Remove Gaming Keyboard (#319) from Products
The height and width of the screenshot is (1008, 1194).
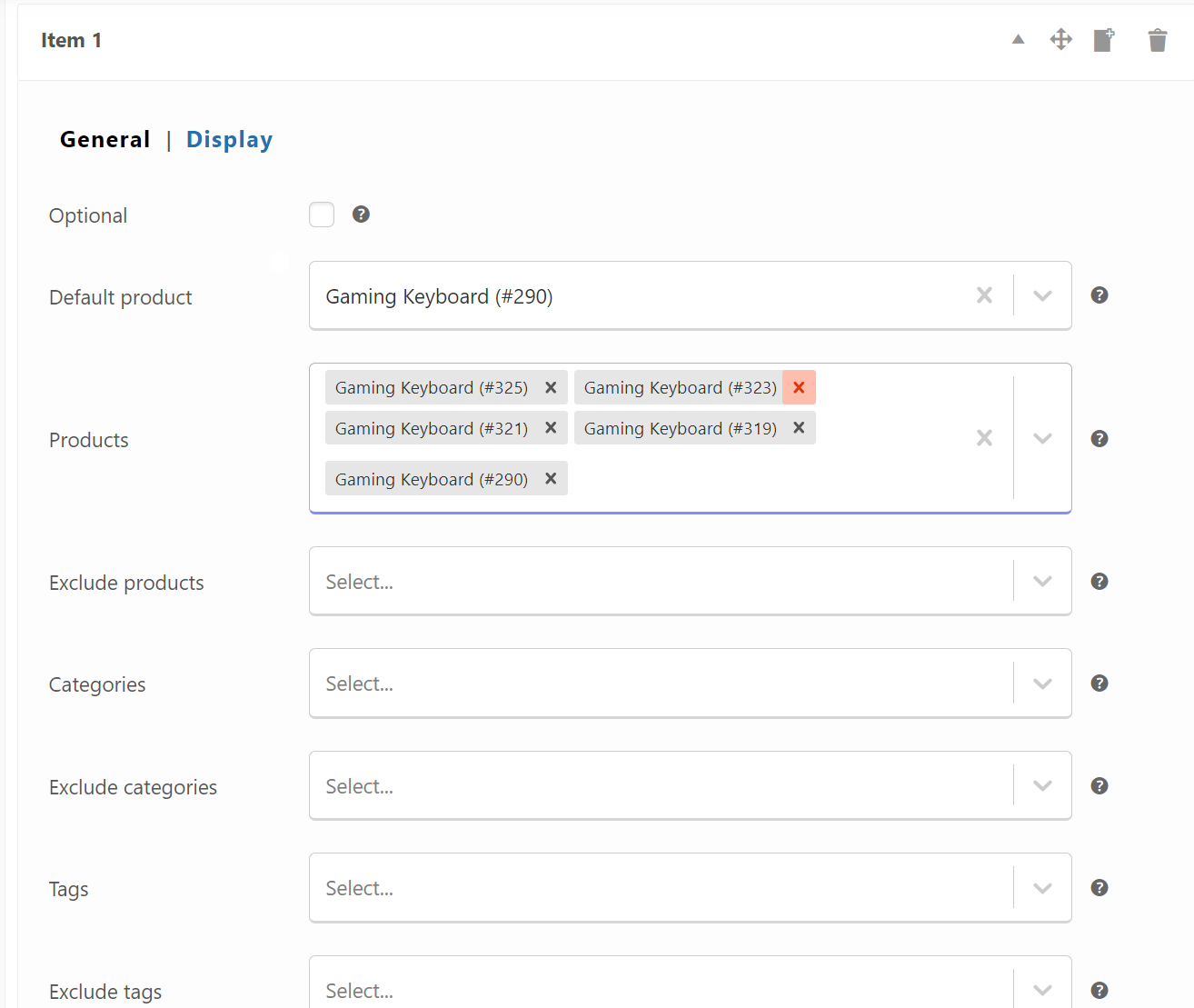799,428
